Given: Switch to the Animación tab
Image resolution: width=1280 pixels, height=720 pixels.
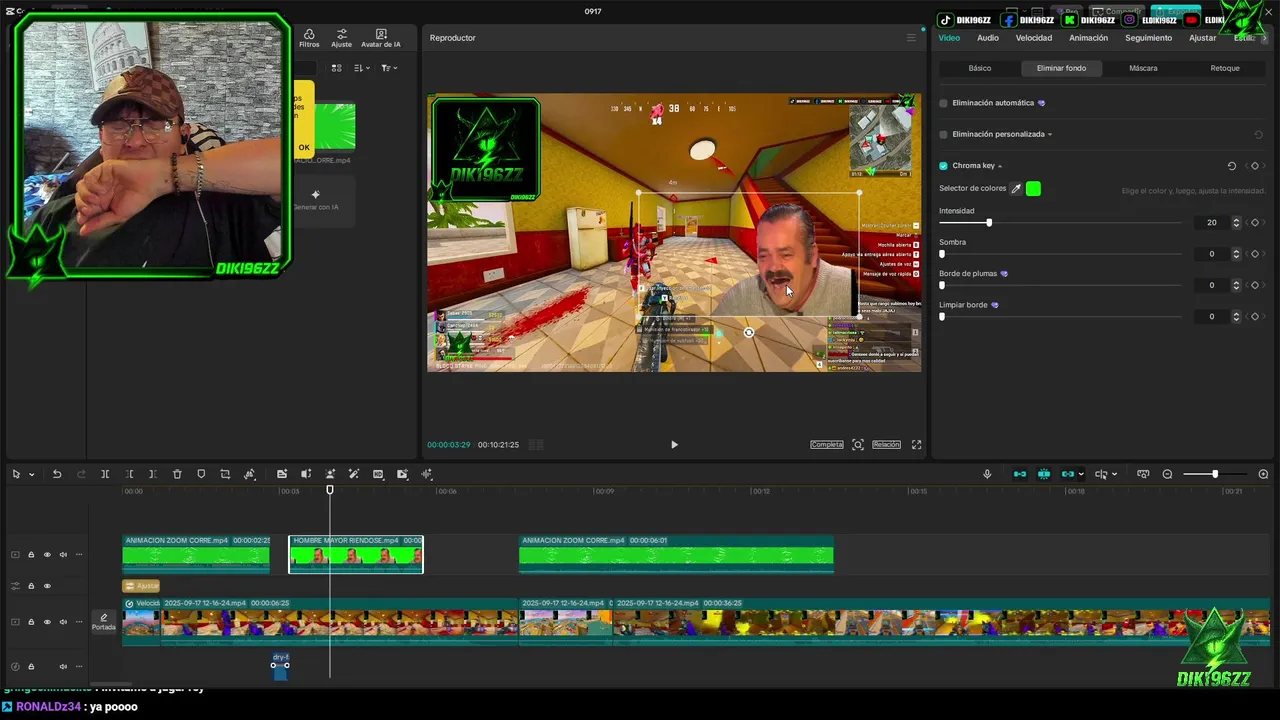Looking at the screenshot, I should [1088, 38].
